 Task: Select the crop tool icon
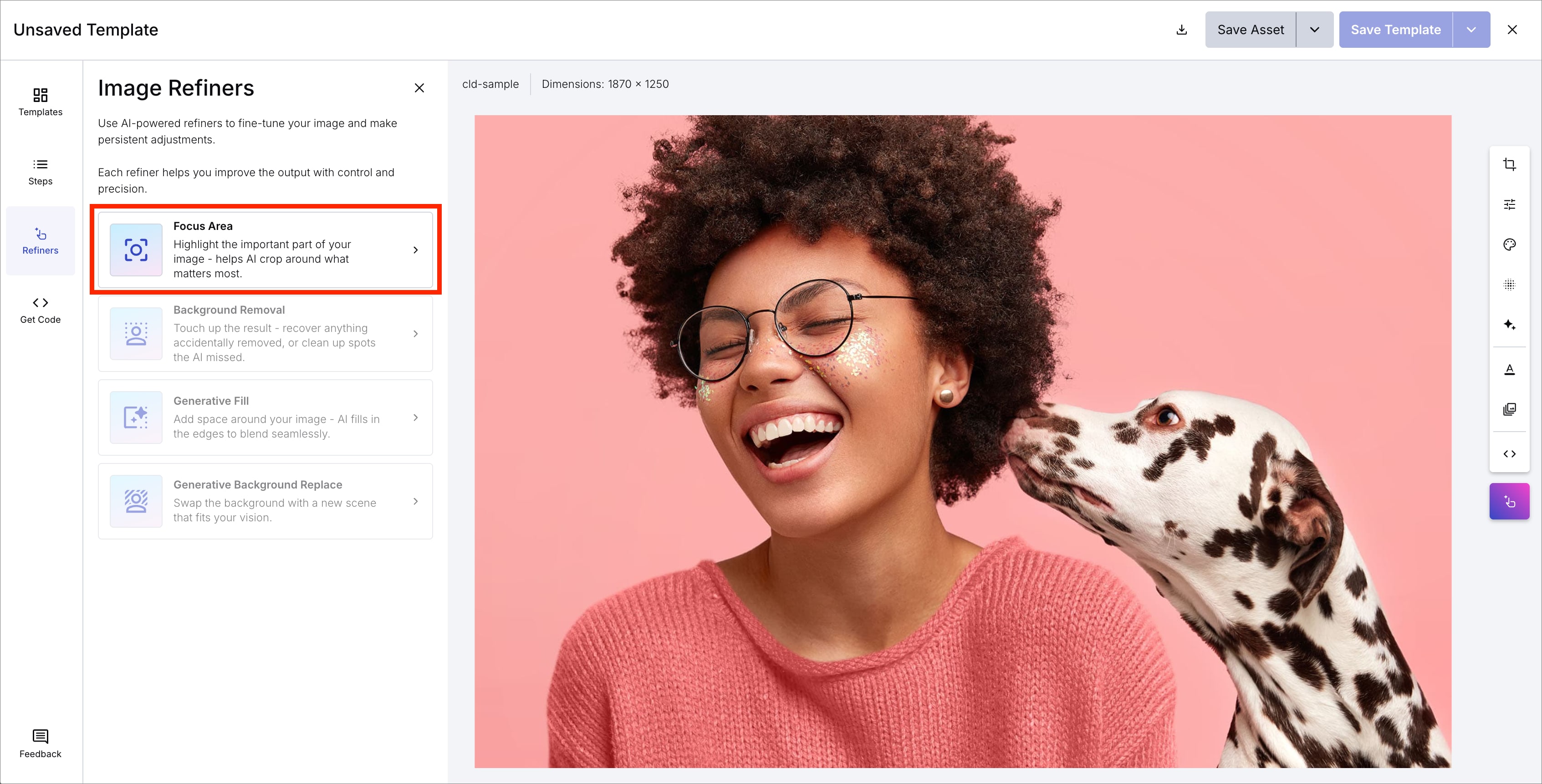pos(1509,164)
